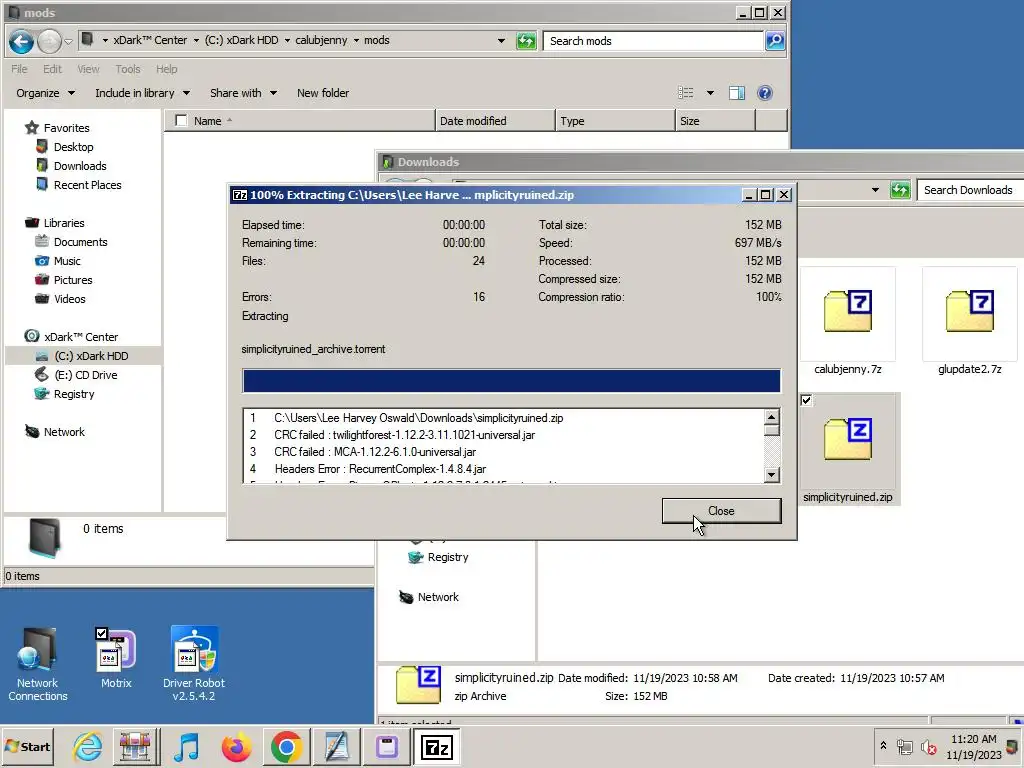Viewport: 1024px width, 768px height.
Task: Sort by the Date modified column header
Action: (494, 121)
